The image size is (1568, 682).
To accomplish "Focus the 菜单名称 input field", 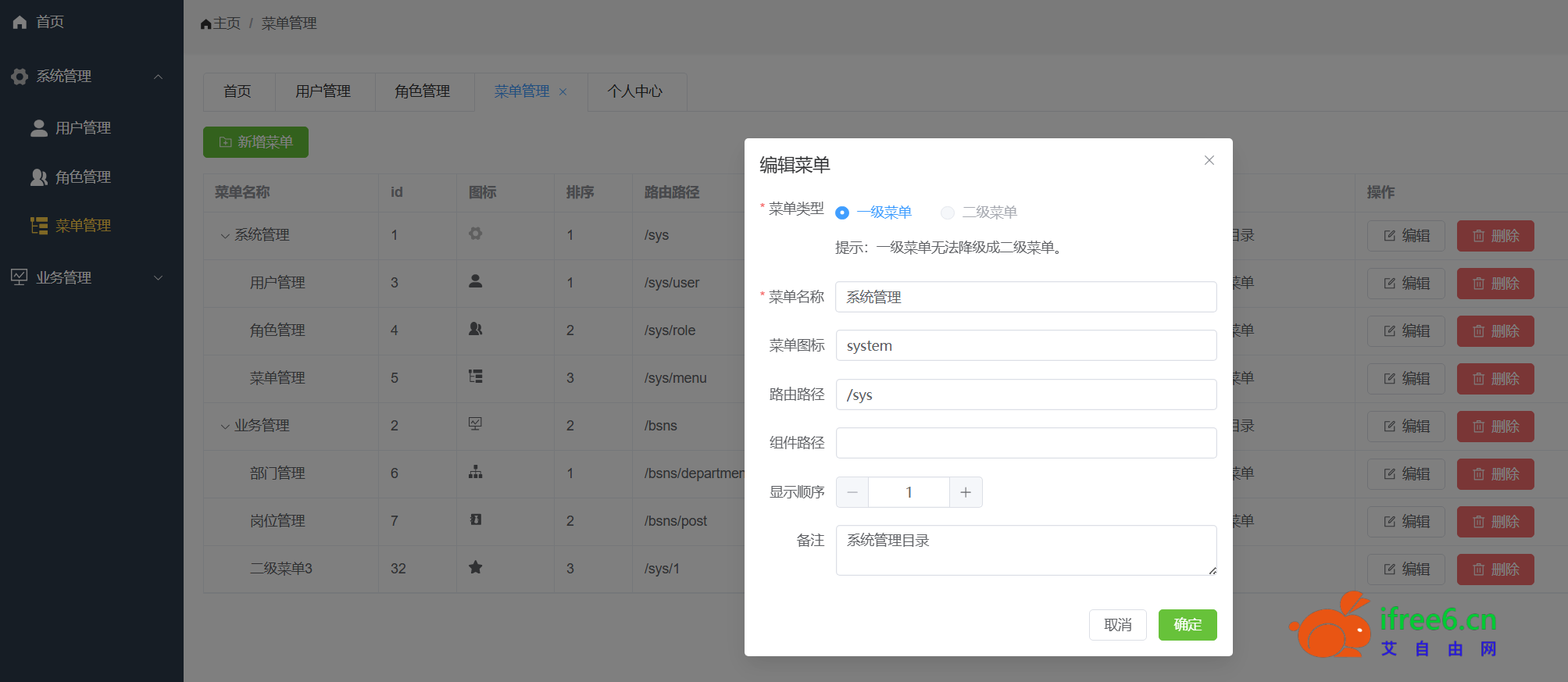I will click(1026, 297).
